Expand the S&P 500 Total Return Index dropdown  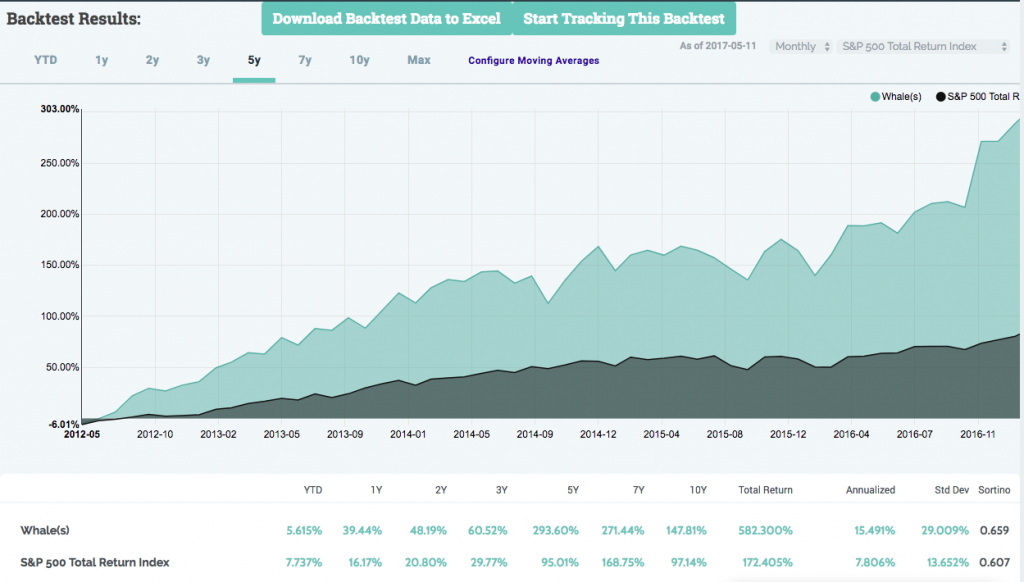point(923,47)
